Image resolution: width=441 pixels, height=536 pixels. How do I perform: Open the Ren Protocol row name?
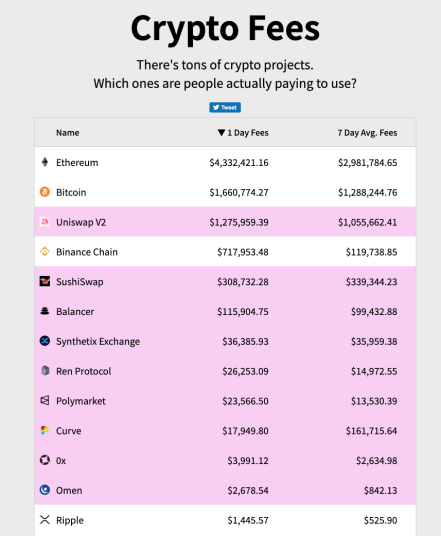coord(83,371)
